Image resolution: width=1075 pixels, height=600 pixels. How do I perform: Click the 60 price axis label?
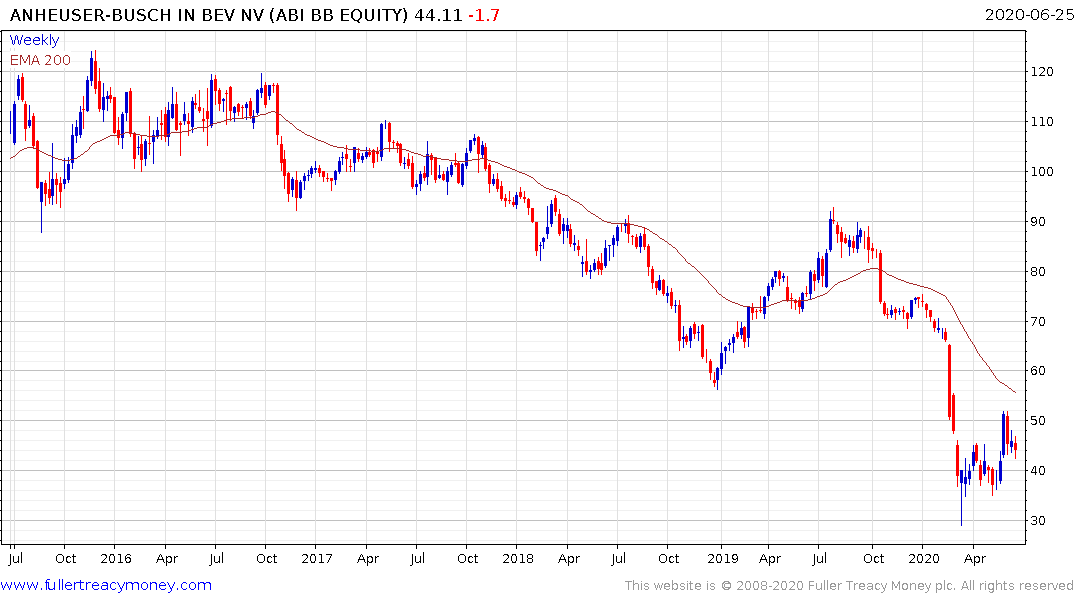1038,371
